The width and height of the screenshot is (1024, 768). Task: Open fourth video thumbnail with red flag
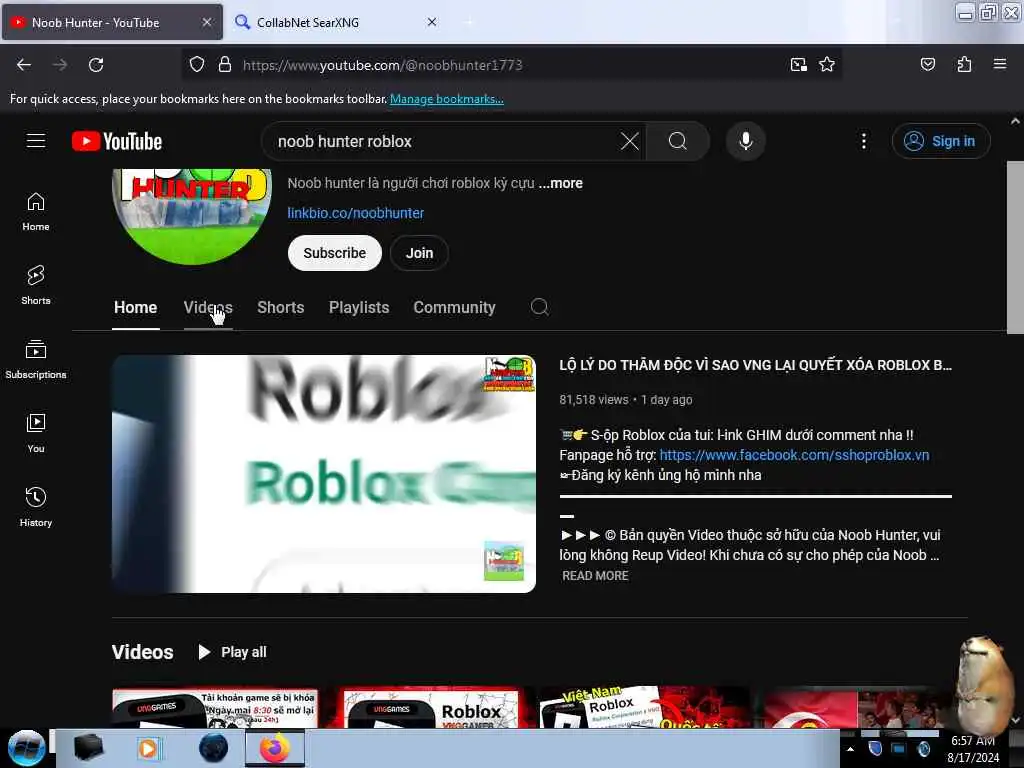856,709
